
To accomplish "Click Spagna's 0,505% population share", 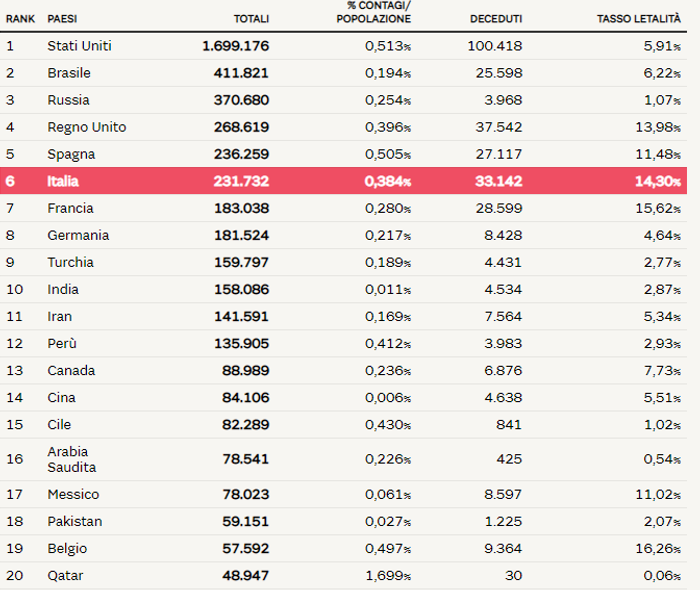I will [388, 154].
